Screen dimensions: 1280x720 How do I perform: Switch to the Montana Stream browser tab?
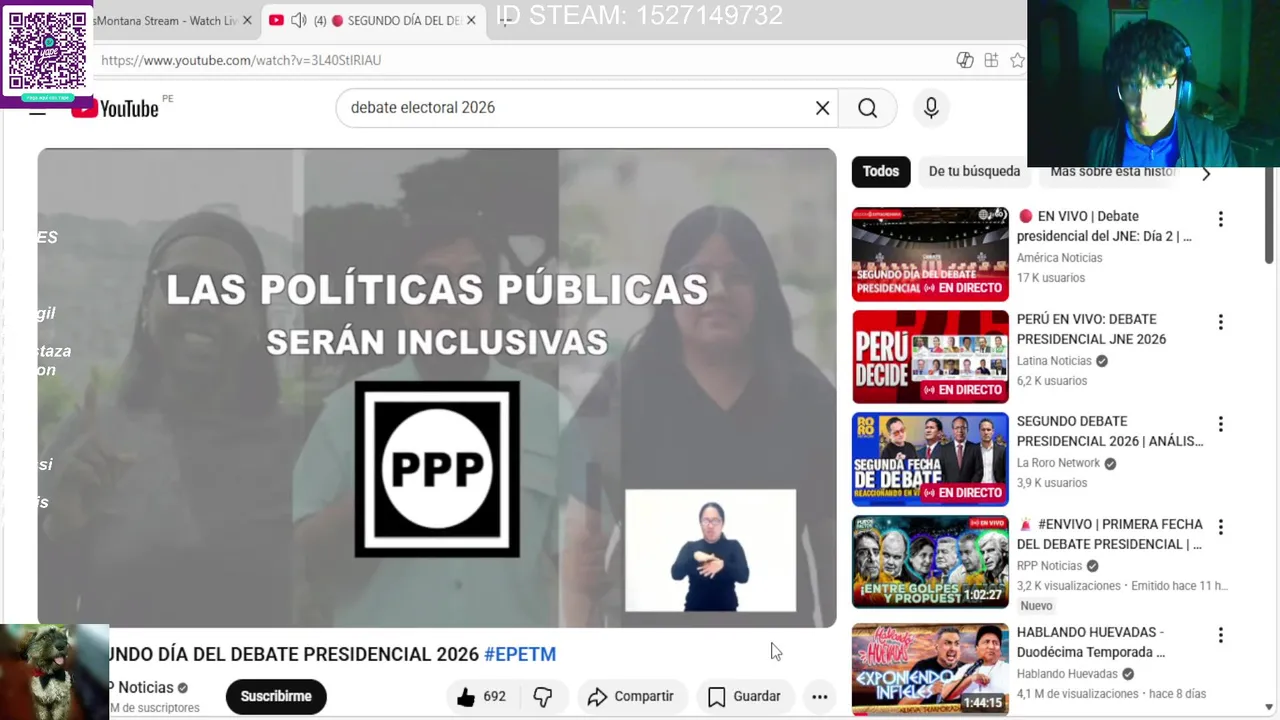click(x=165, y=20)
